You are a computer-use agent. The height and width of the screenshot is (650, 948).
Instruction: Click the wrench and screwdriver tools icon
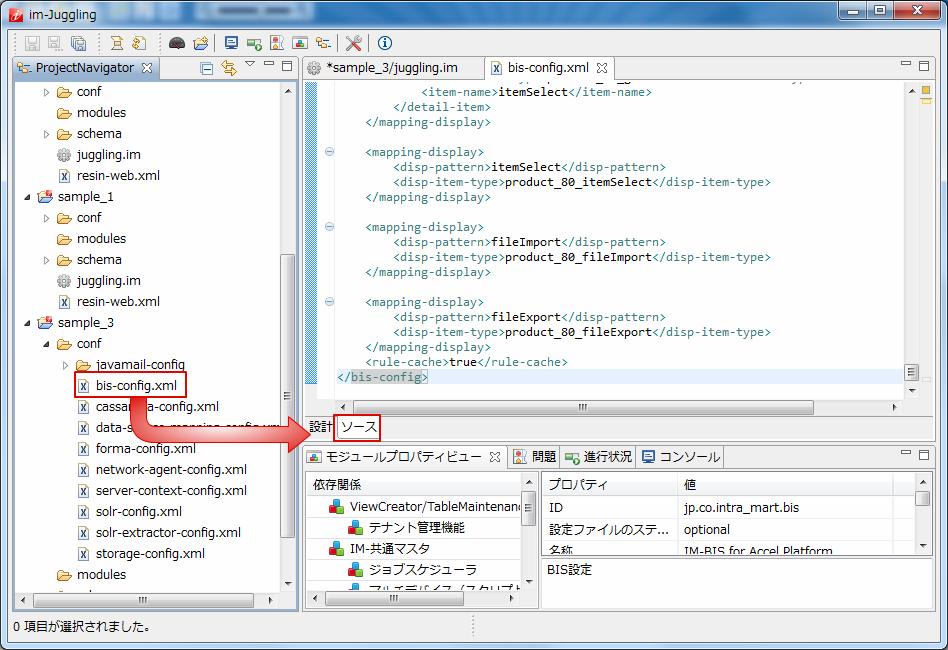(353, 43)
